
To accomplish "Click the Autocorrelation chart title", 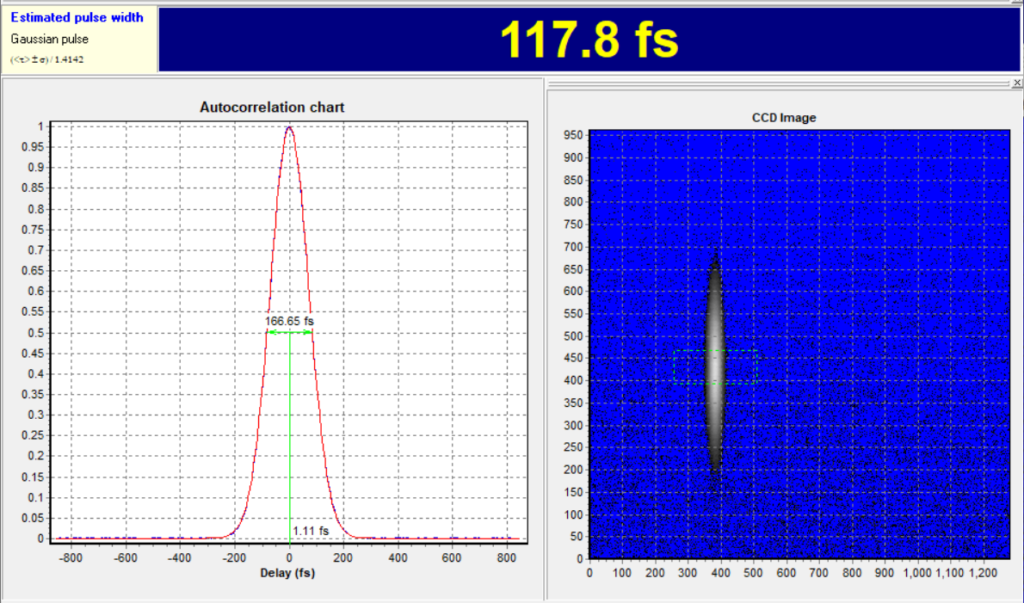I will [x=272, y=107].
